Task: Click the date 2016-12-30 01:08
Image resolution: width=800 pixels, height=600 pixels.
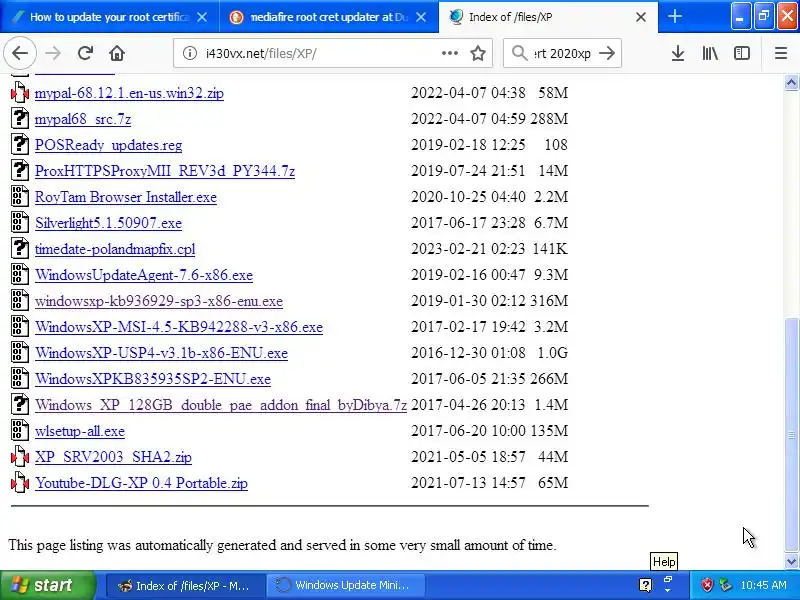Action: (468, 353)
